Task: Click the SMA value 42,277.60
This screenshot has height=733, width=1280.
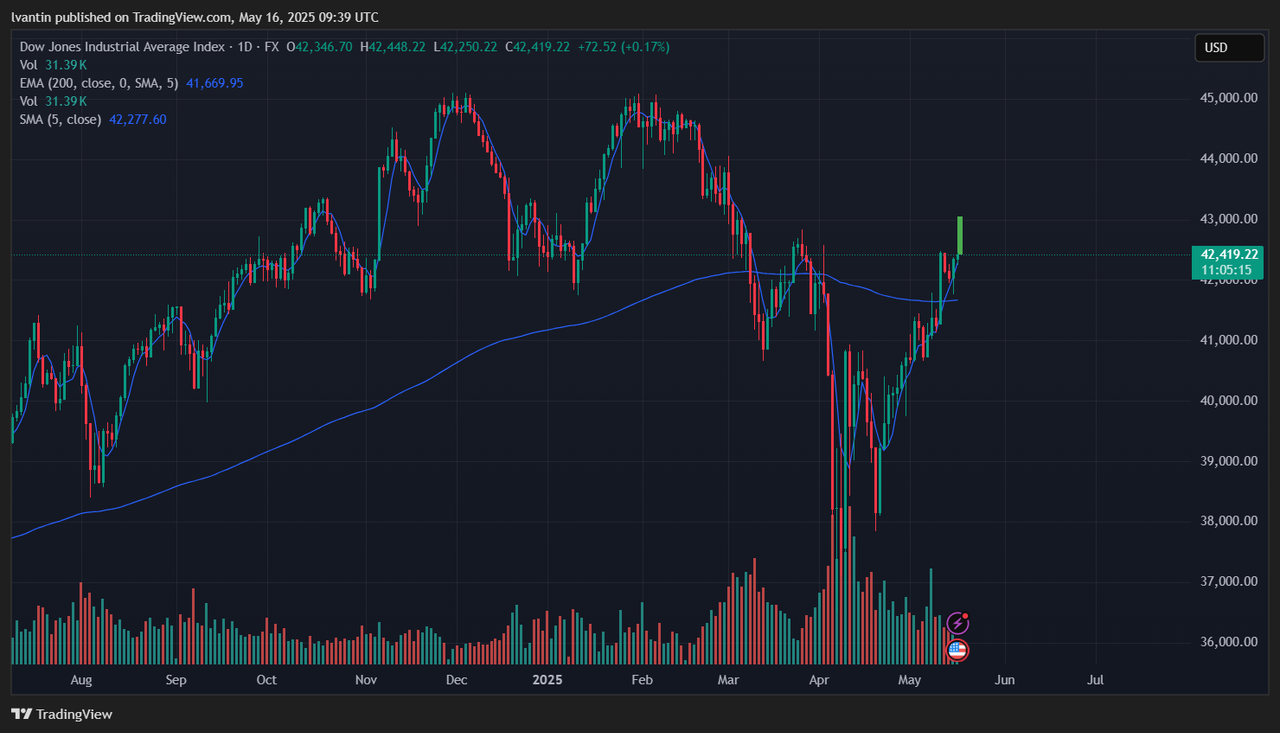Action: point(138,119)
